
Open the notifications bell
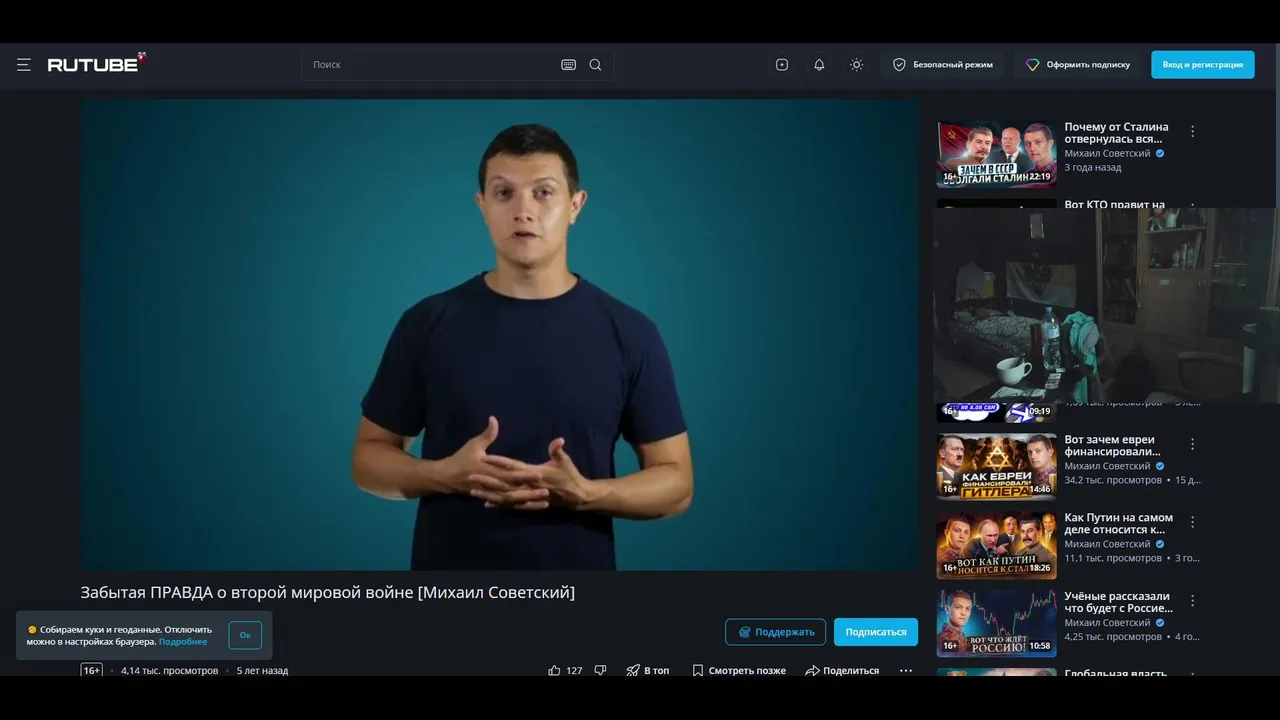[819, 65]
